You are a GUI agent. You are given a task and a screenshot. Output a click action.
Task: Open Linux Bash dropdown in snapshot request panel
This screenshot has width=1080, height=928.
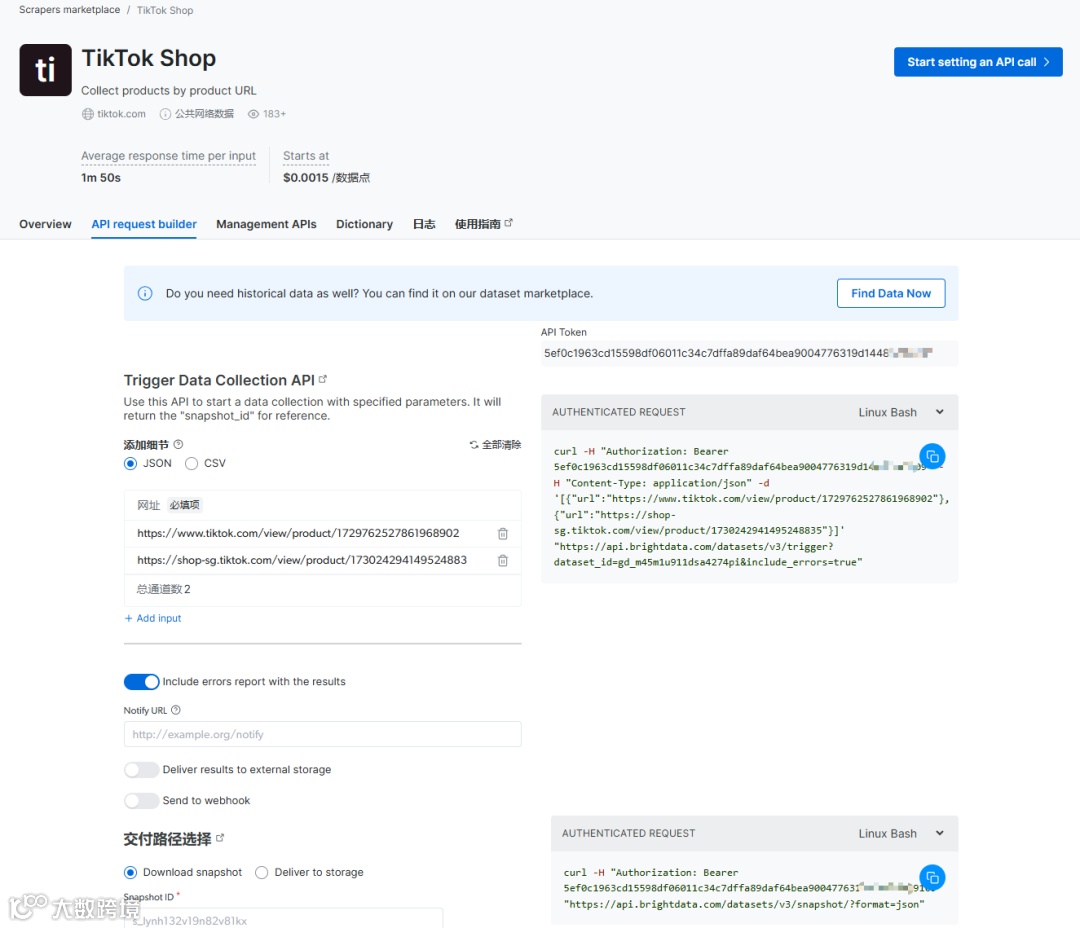pos(901,834)
